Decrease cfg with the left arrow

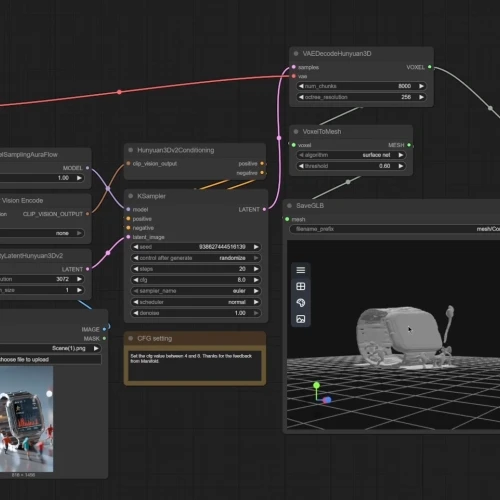tap(136, 280)
